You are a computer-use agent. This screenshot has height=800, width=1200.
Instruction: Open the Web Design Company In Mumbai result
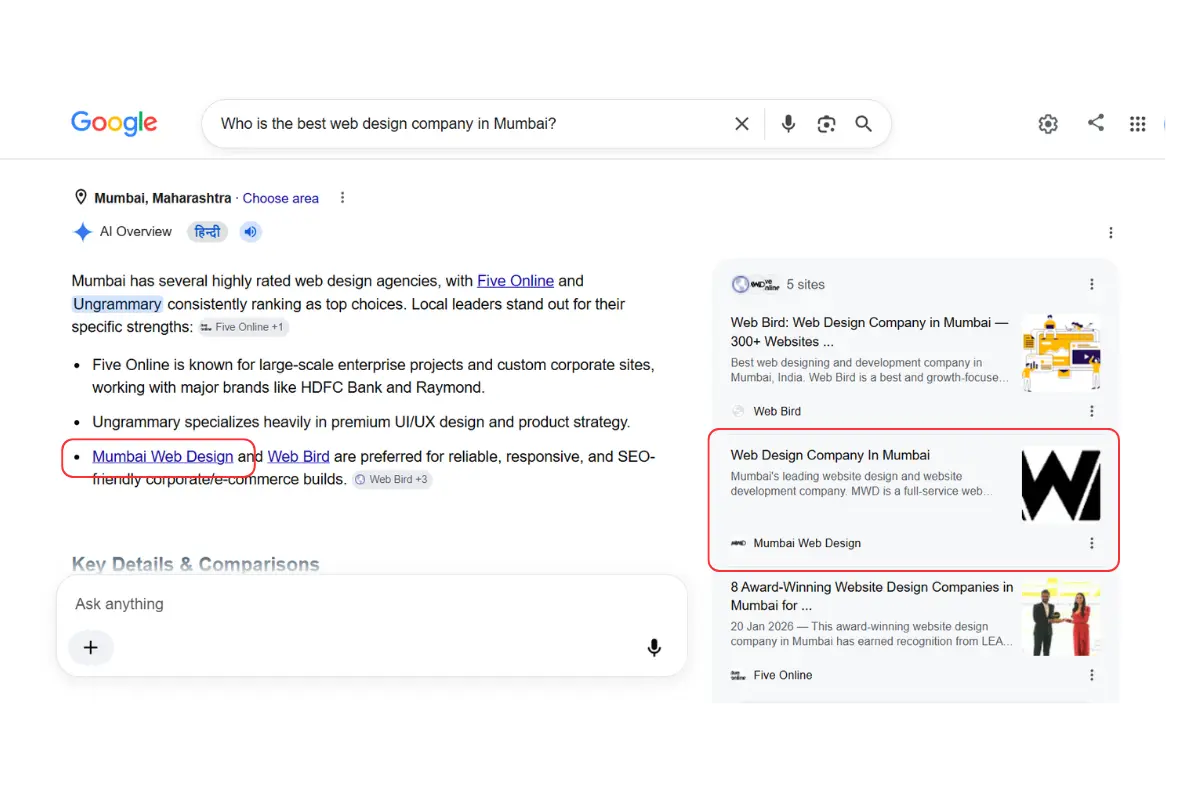[x=830, y=456]
